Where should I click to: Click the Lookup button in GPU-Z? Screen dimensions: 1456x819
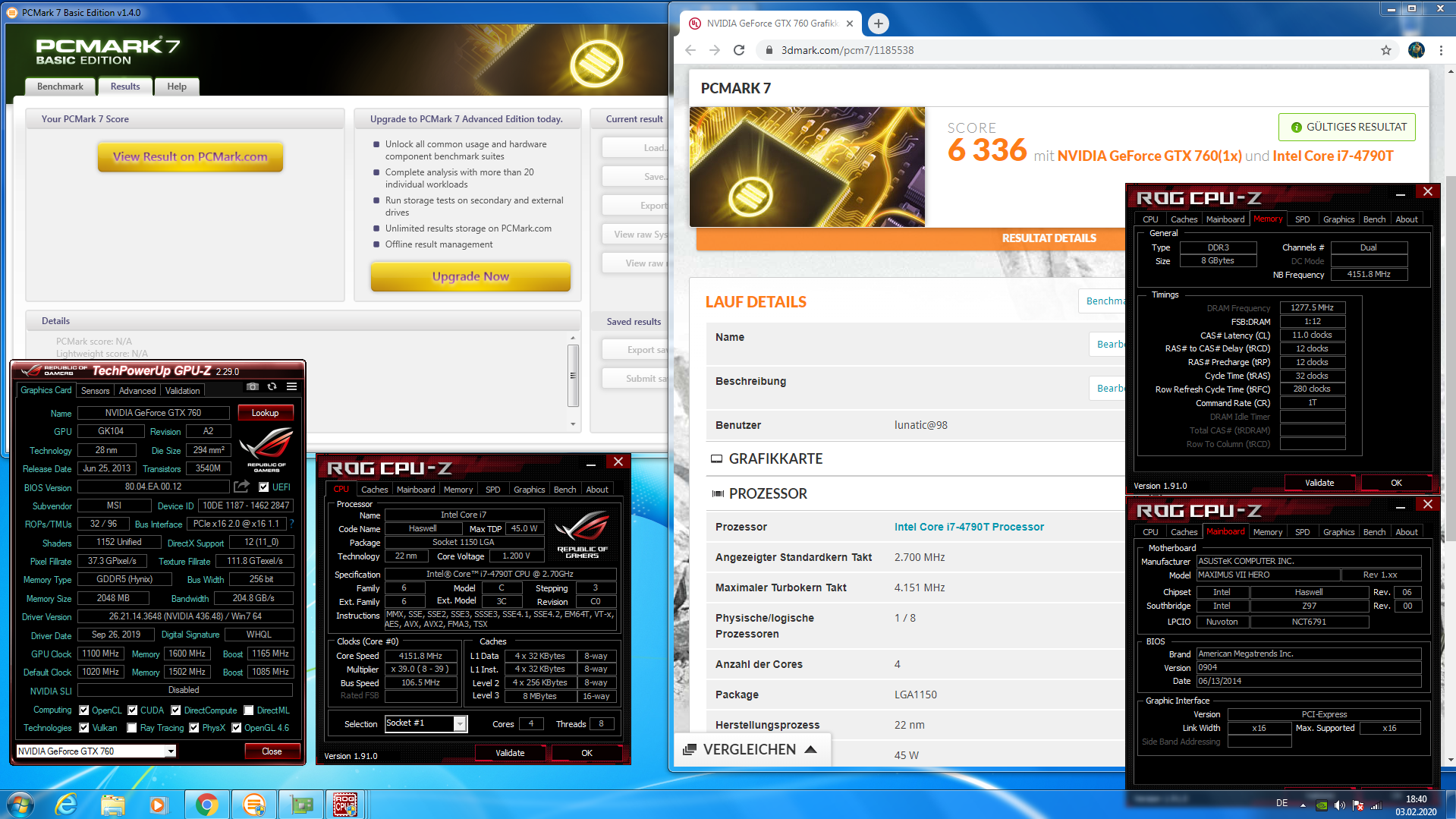(266, 413)
